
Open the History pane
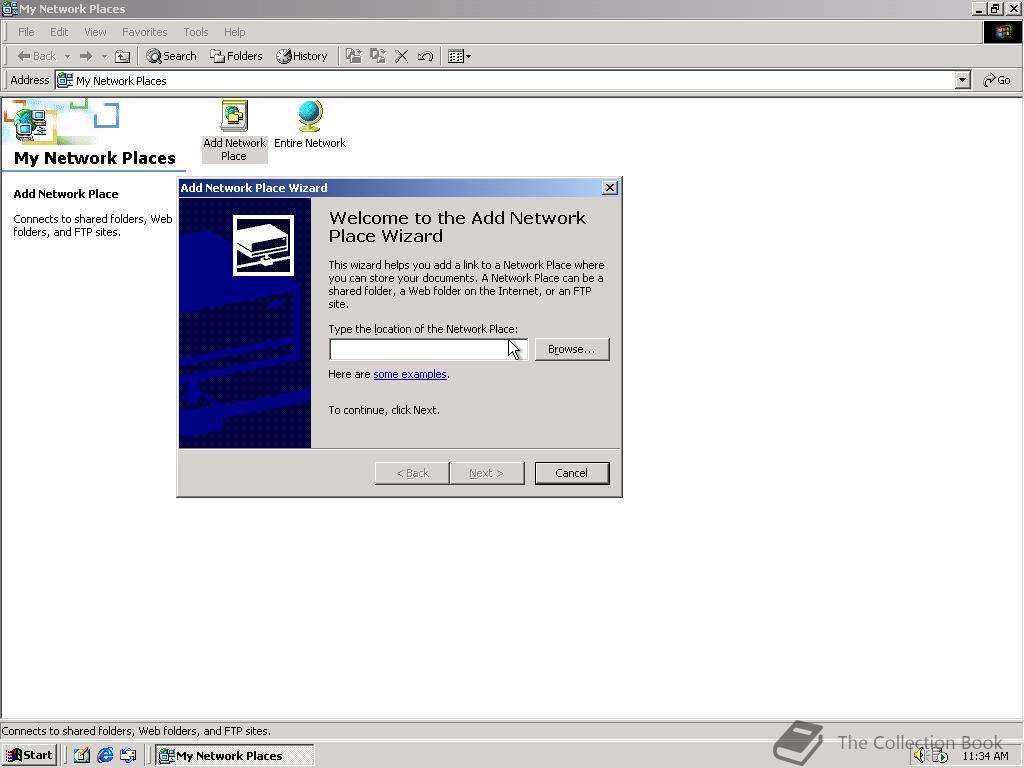302,56
